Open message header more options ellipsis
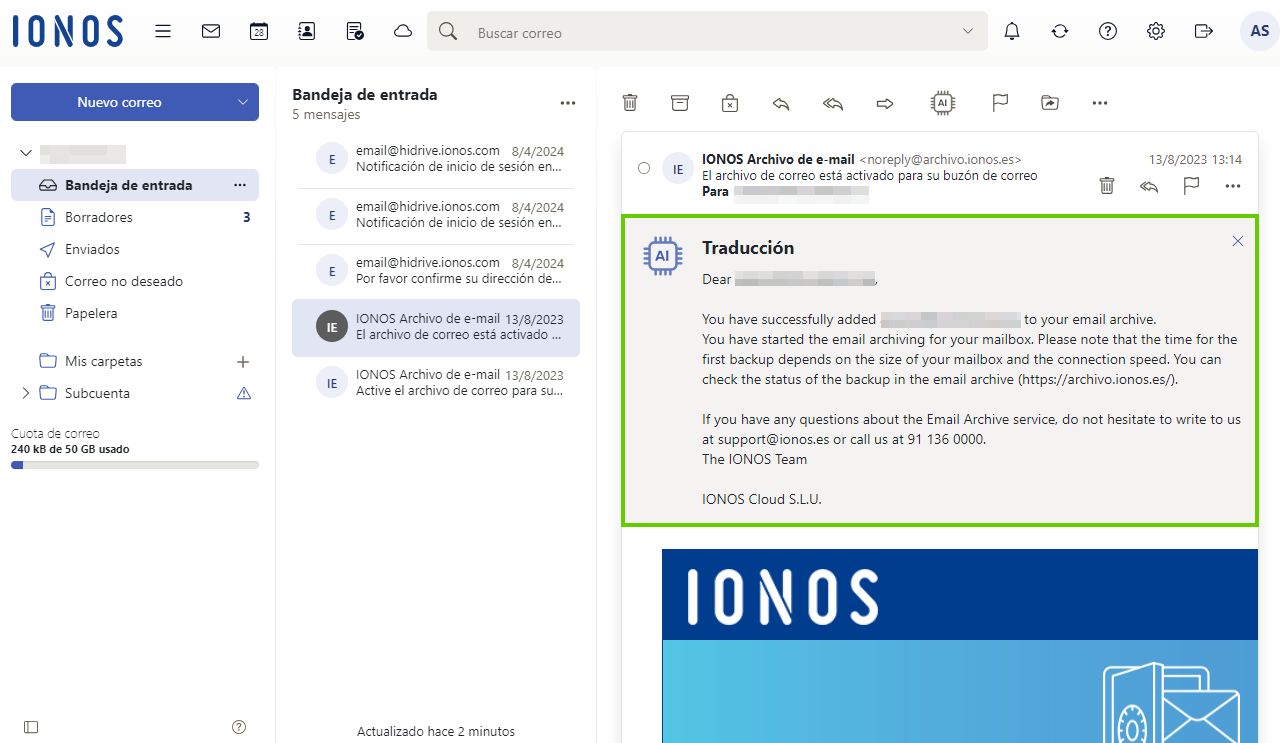1280x743 pixels. tap(1233, 185)
